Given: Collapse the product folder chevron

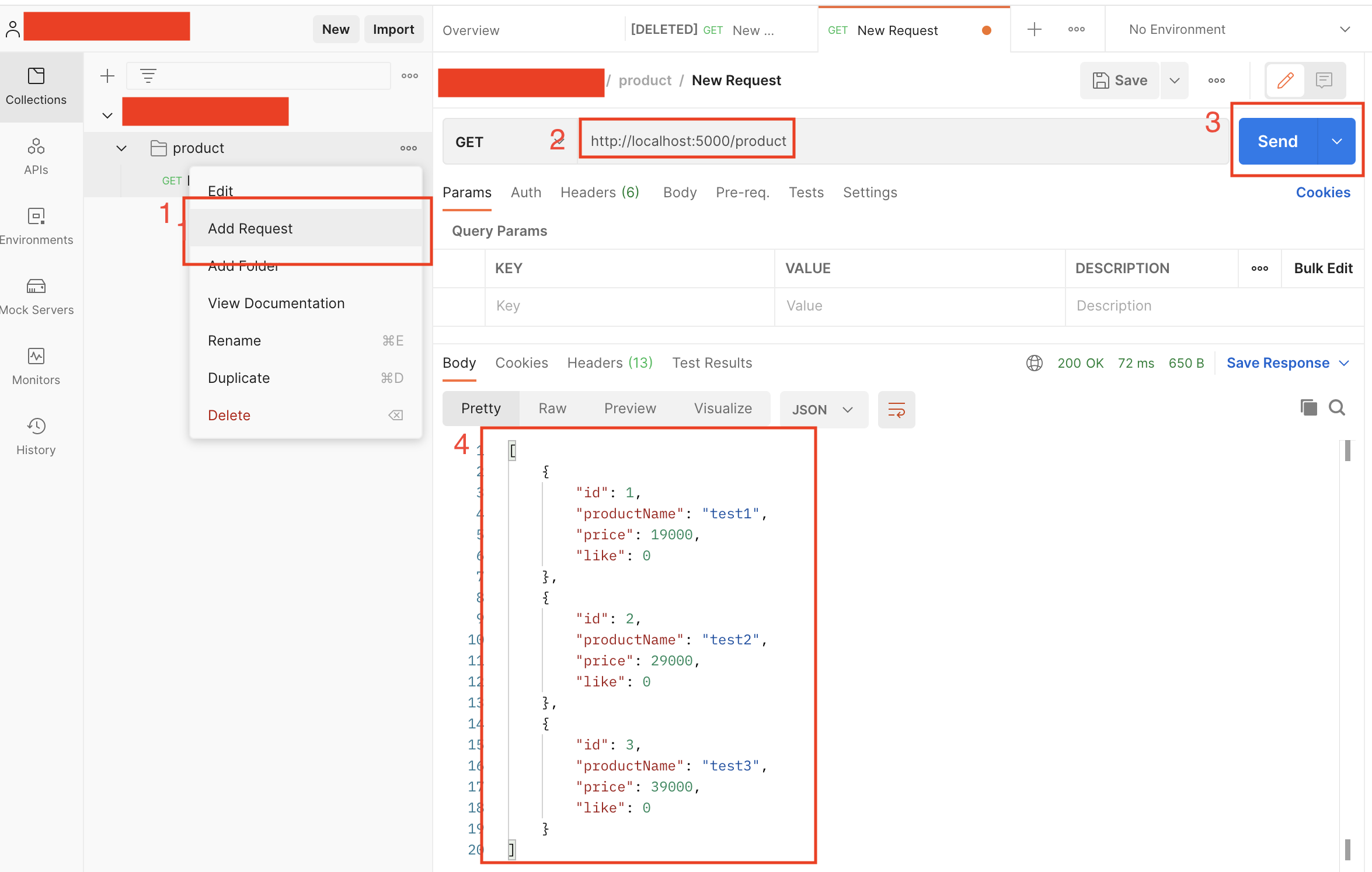Looking at the screenshot, I should 121,148.
